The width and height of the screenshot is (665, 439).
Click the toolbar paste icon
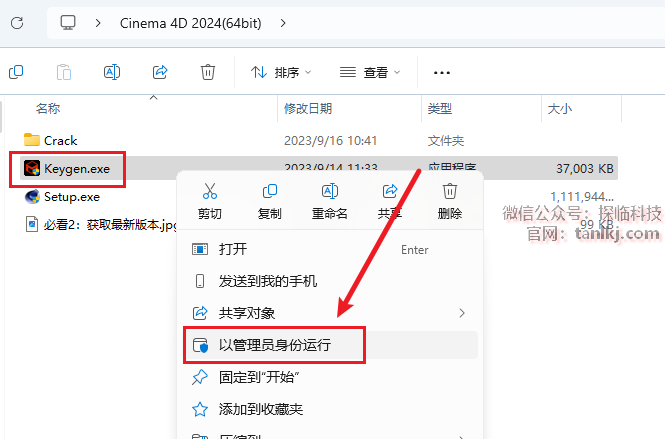tap(63, 72)
